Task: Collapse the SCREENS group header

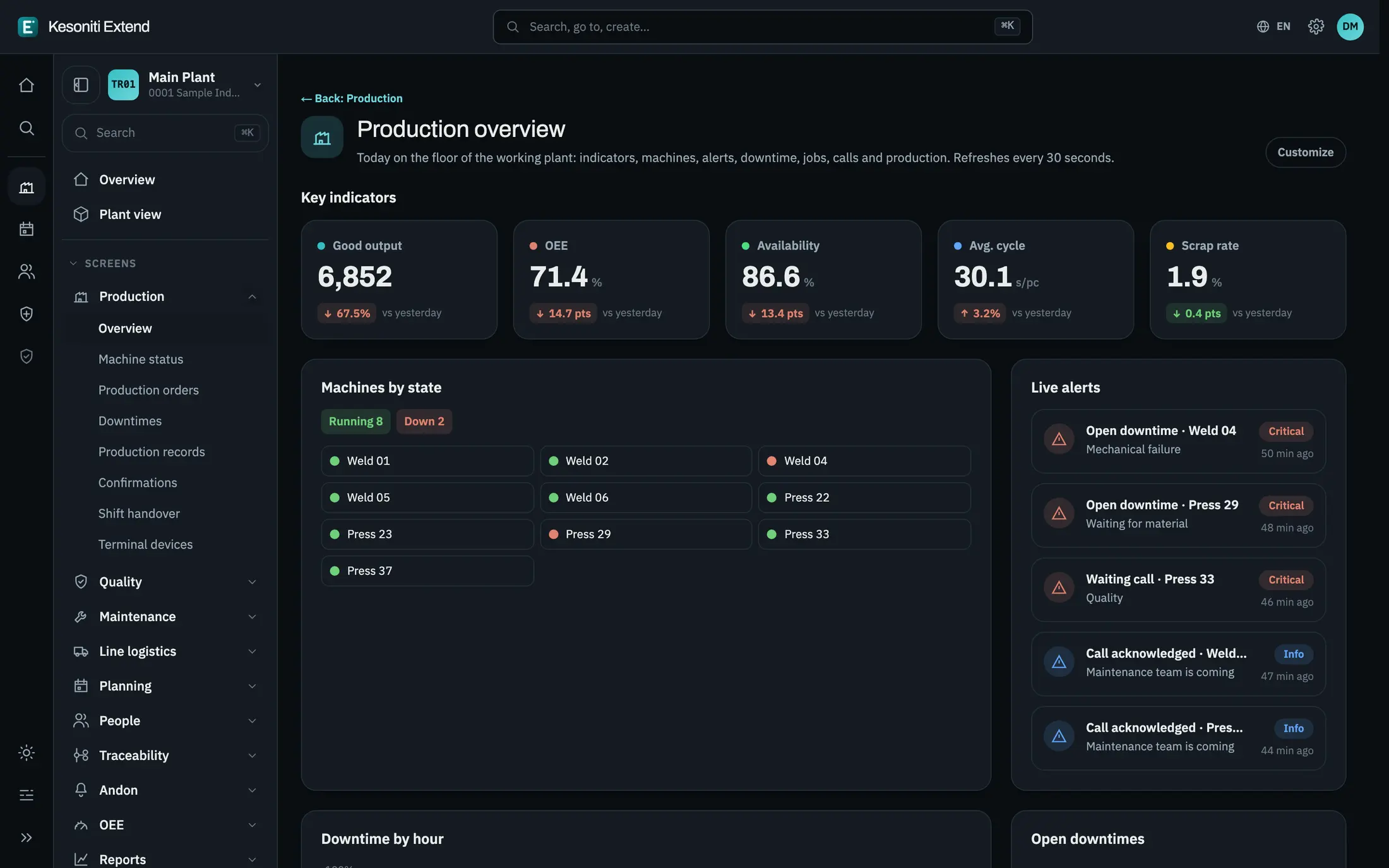Action: click(103, 263)
